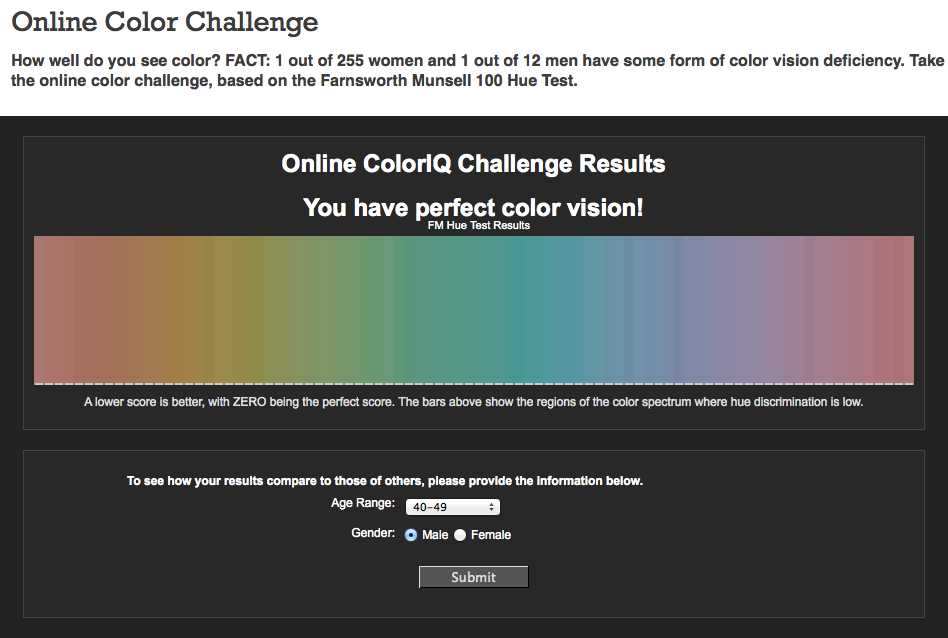Select the Male radio button
This screenshot has width=948, height=638.
(411, 535)
